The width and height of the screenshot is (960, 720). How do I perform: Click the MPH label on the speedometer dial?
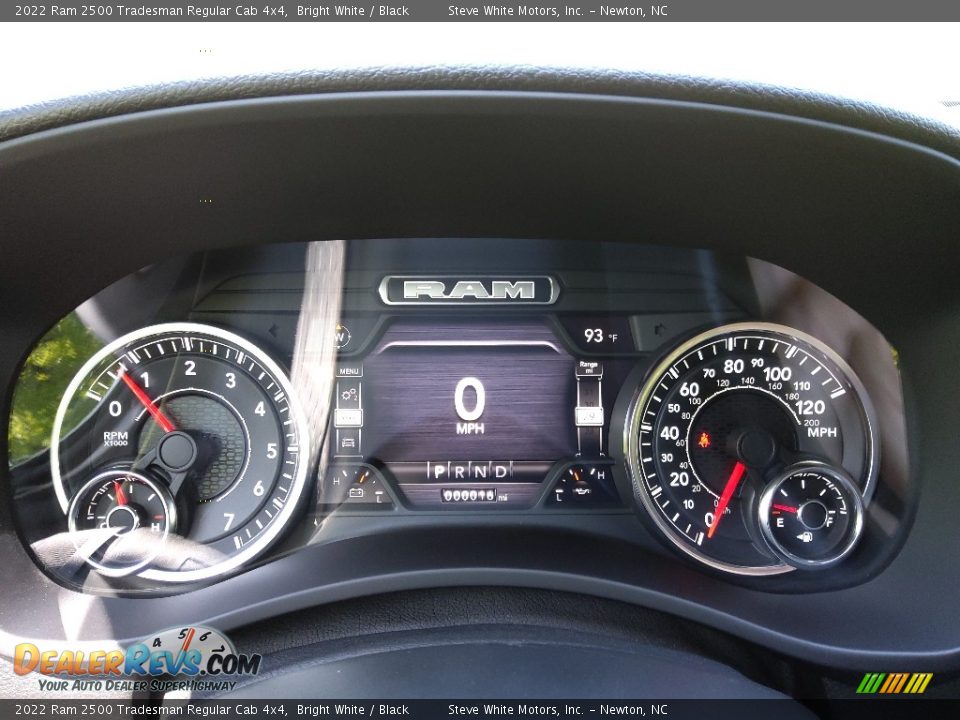click(822, 432)
